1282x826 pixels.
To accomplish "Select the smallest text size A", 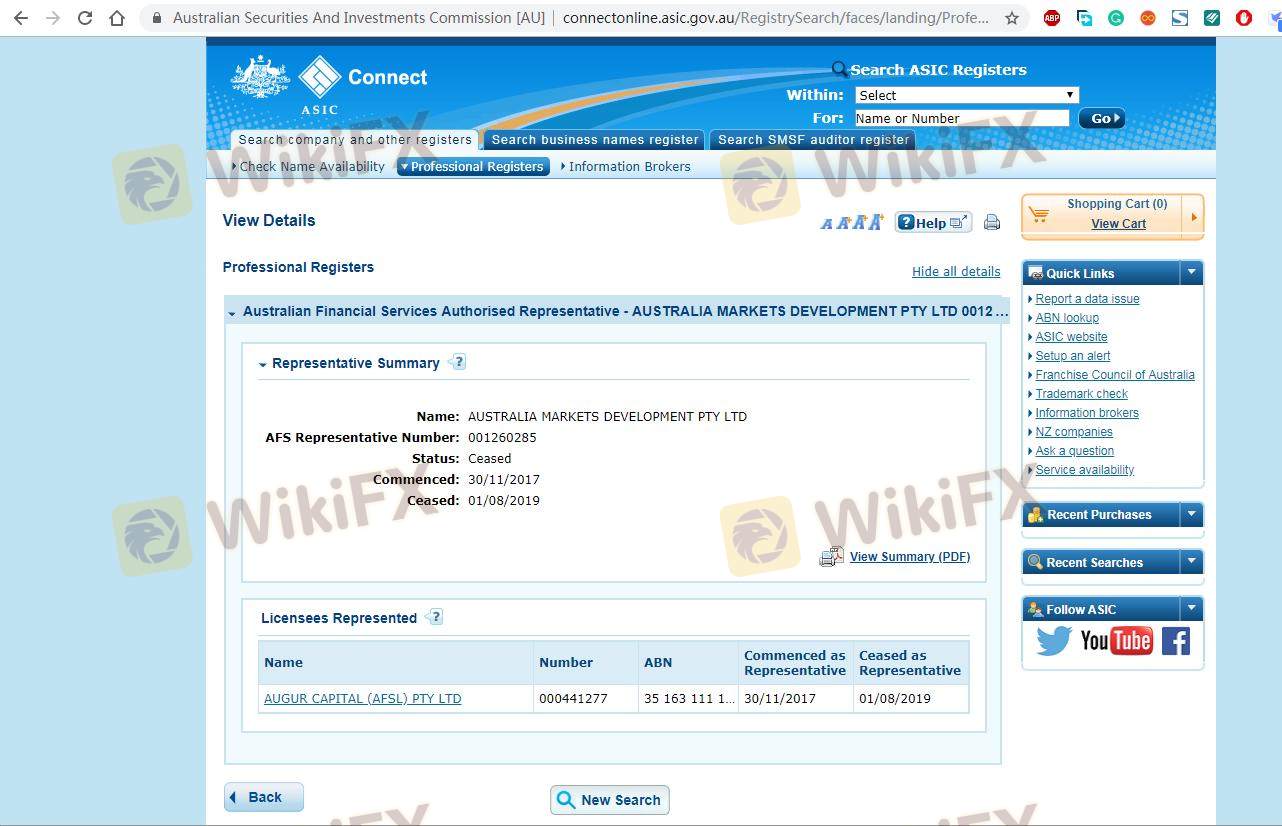I will (x=826, y=224).
